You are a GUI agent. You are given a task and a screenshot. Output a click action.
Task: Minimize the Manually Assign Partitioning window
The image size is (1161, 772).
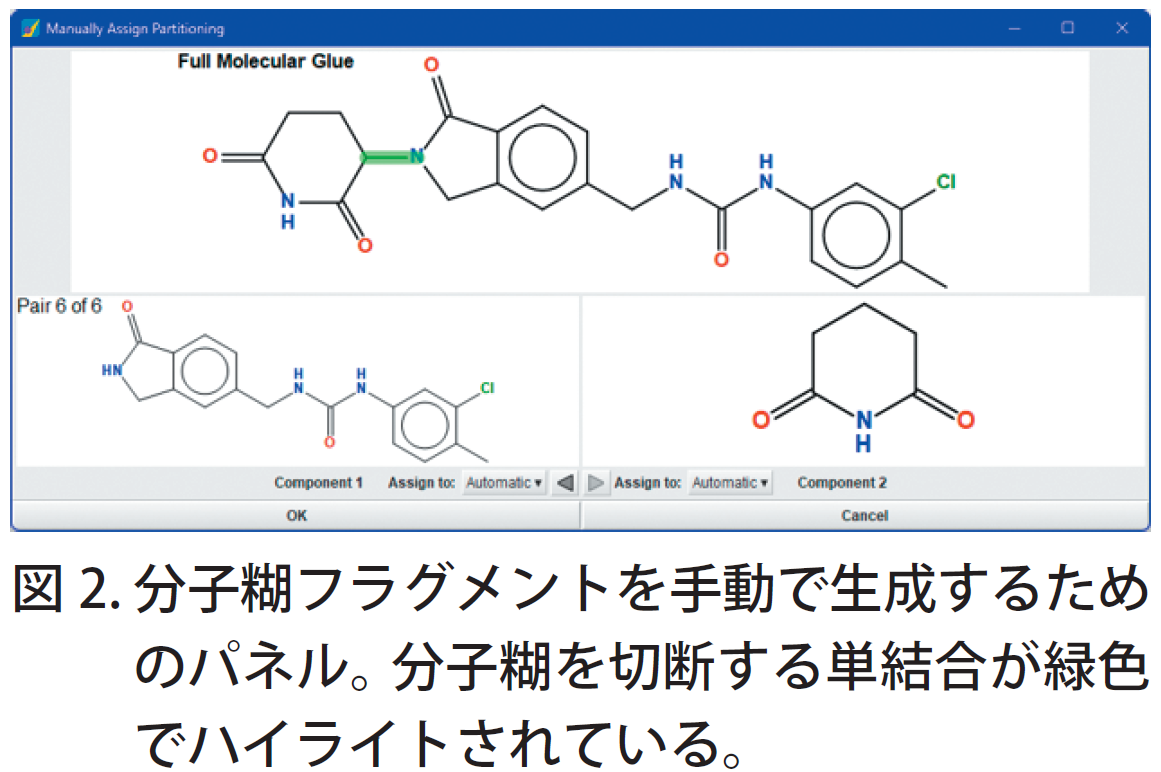pos(1014,28)
